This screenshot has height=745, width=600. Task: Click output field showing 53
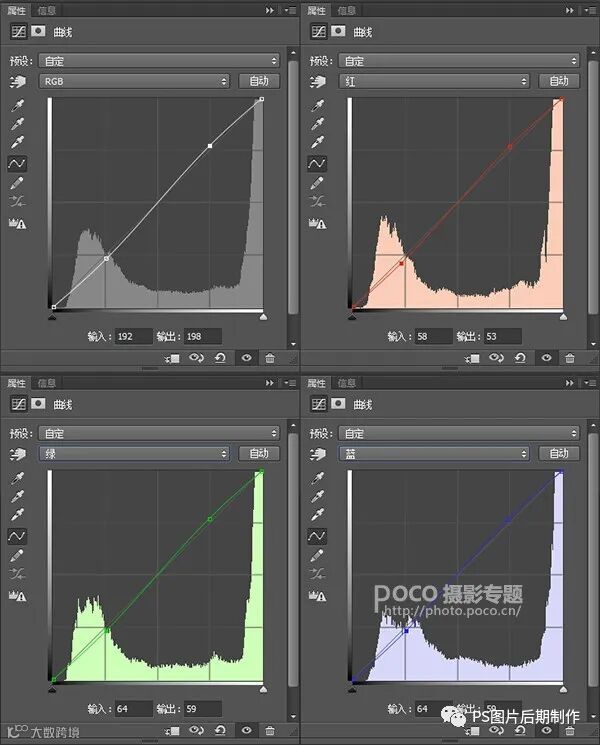(x=503, y=336)
